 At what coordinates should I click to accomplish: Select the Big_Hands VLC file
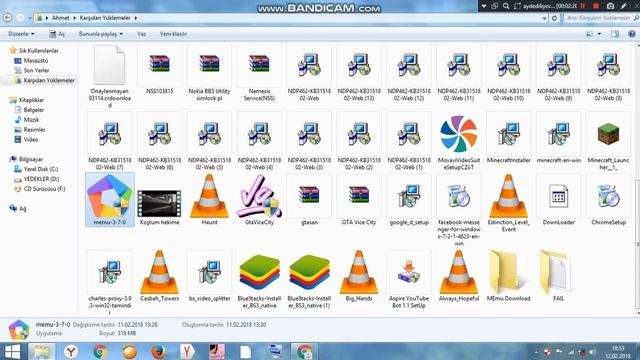(x=359, y=276)
